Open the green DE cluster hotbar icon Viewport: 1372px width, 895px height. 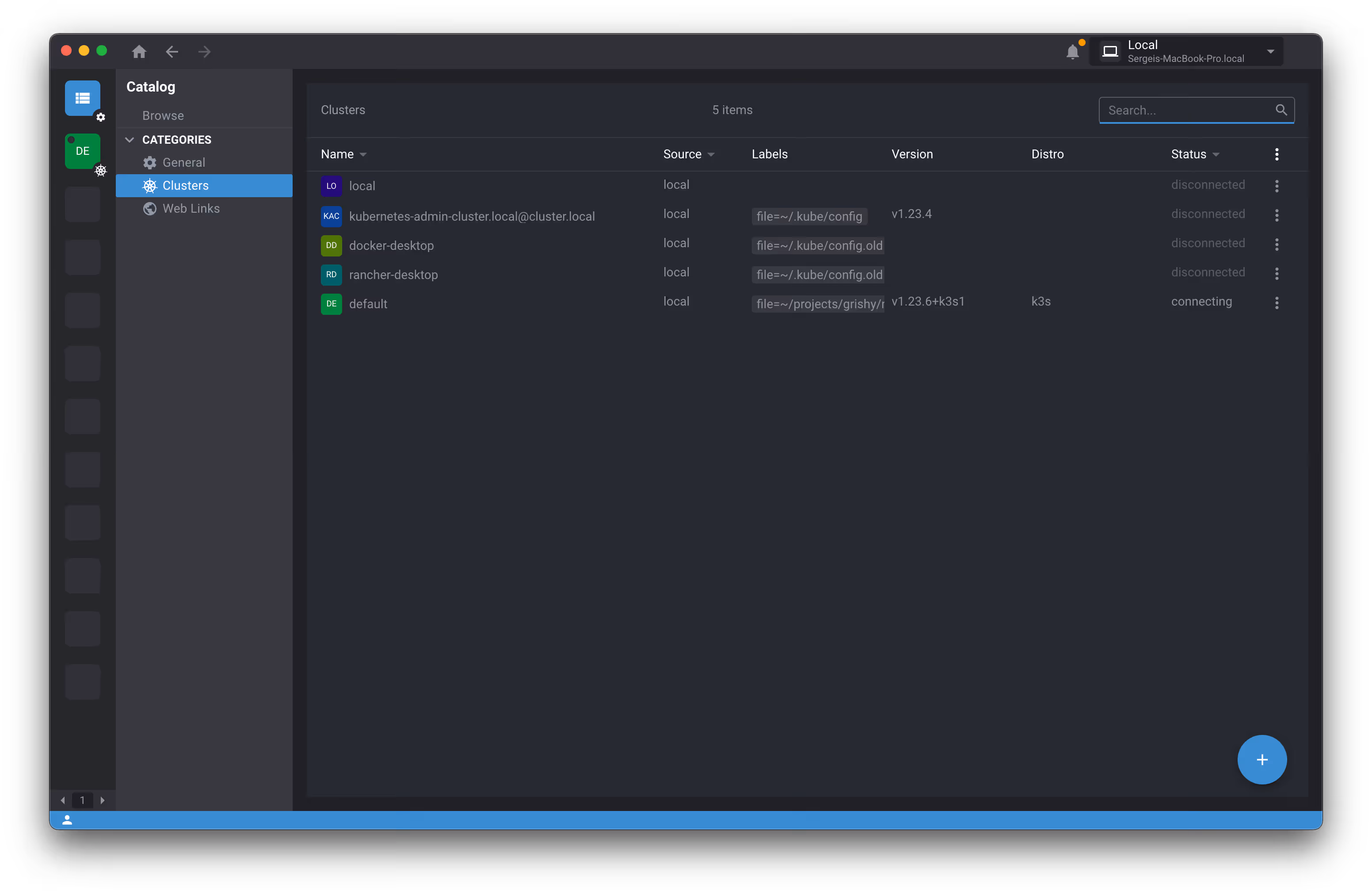(83, 151)
